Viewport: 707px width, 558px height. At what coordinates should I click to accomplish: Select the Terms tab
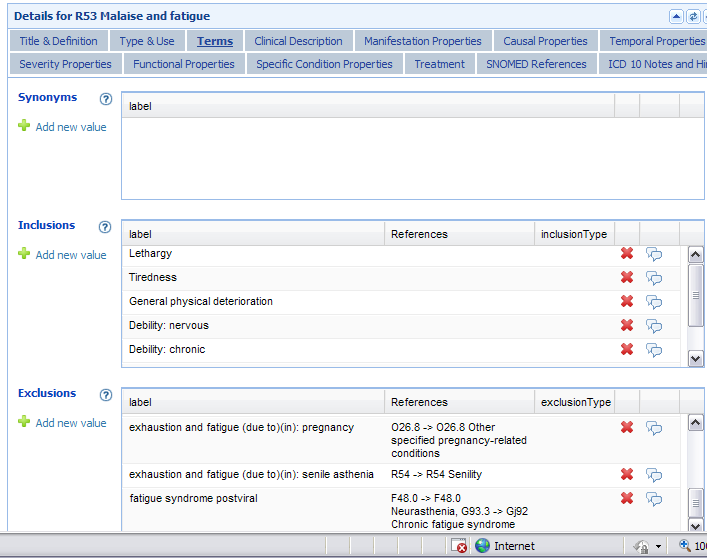click(215, 41)
